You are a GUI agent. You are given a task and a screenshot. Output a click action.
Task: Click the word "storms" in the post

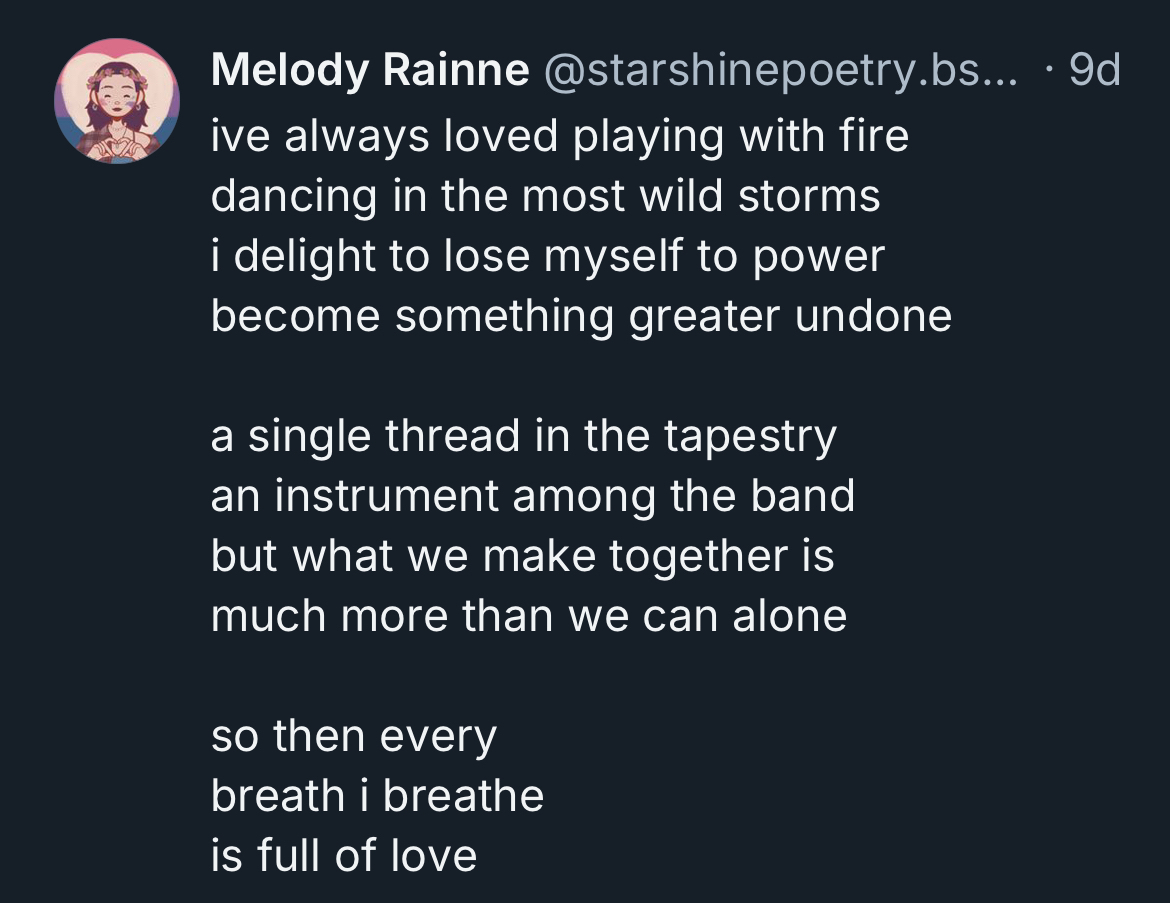(809, 196)
